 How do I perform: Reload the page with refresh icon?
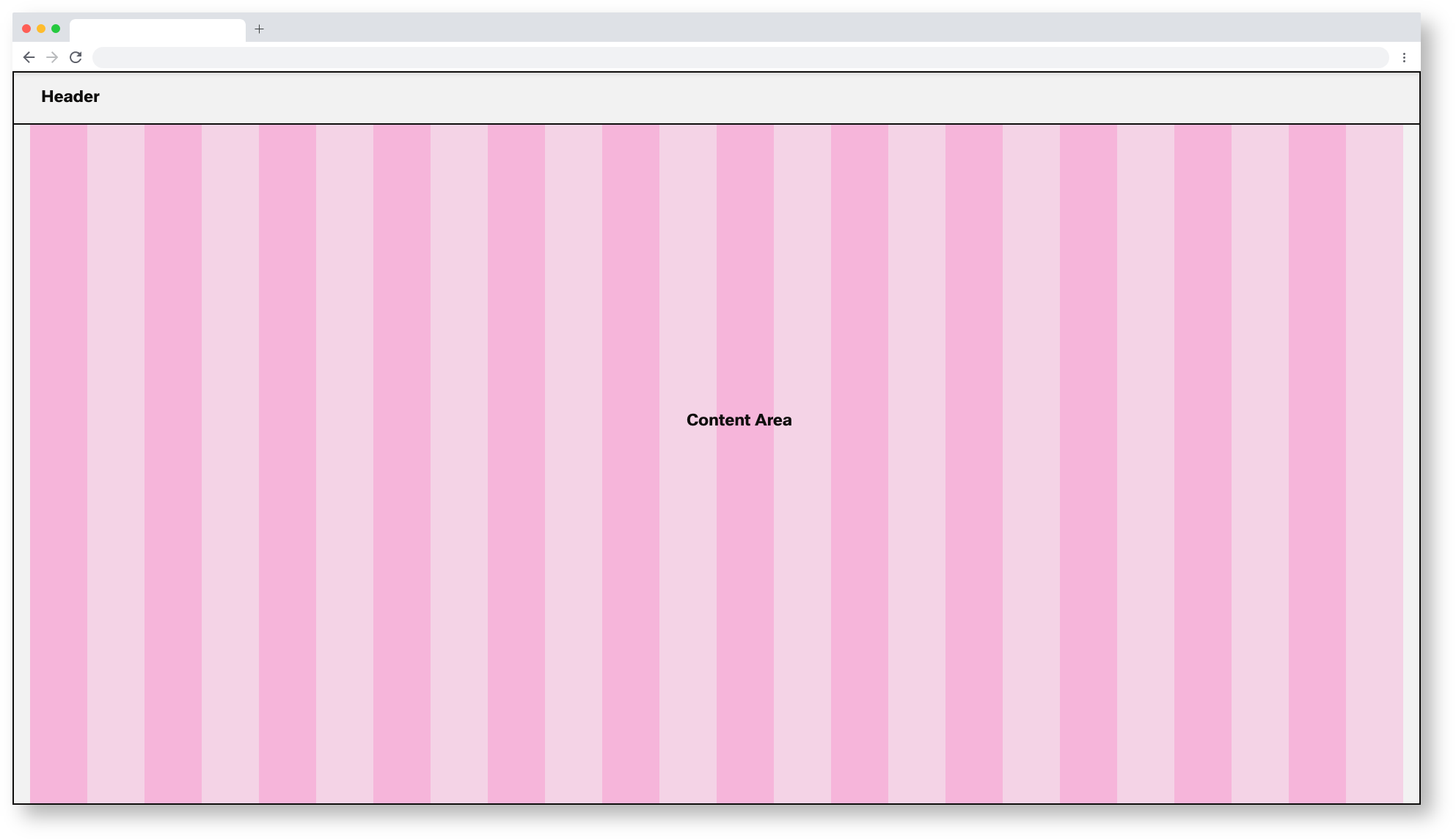point(76,57)
